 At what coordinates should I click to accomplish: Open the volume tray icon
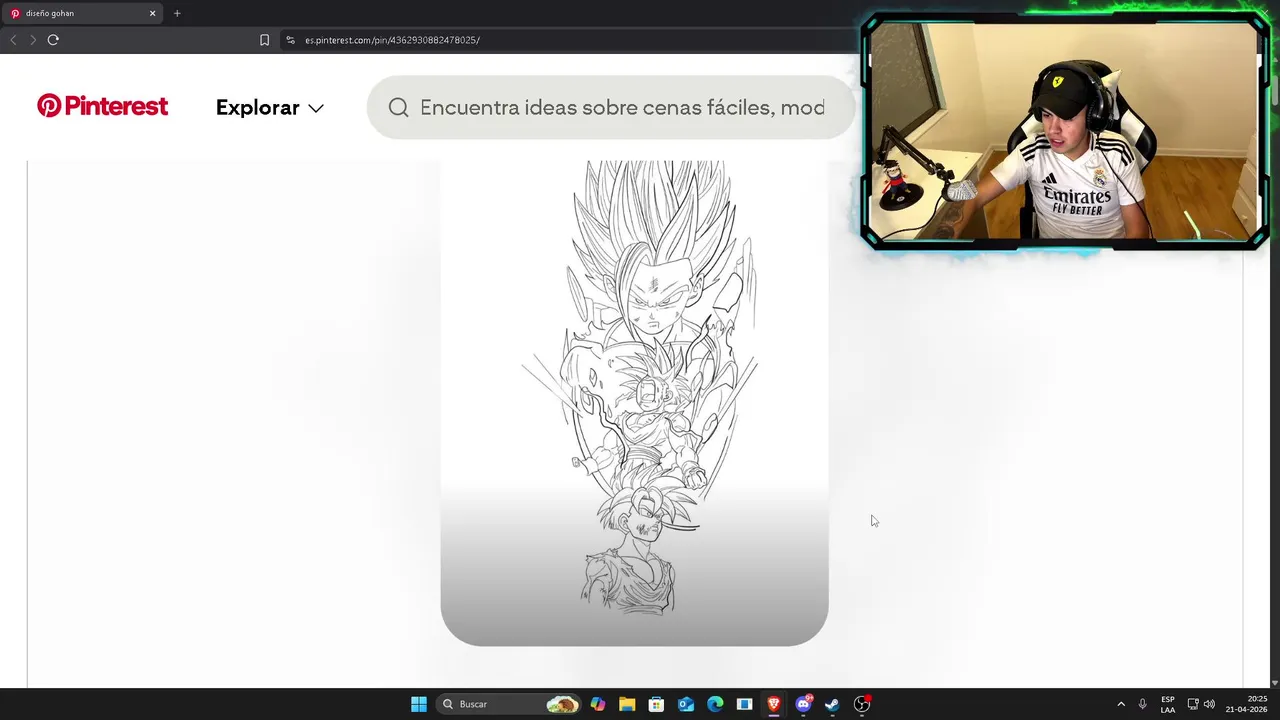1209,704
